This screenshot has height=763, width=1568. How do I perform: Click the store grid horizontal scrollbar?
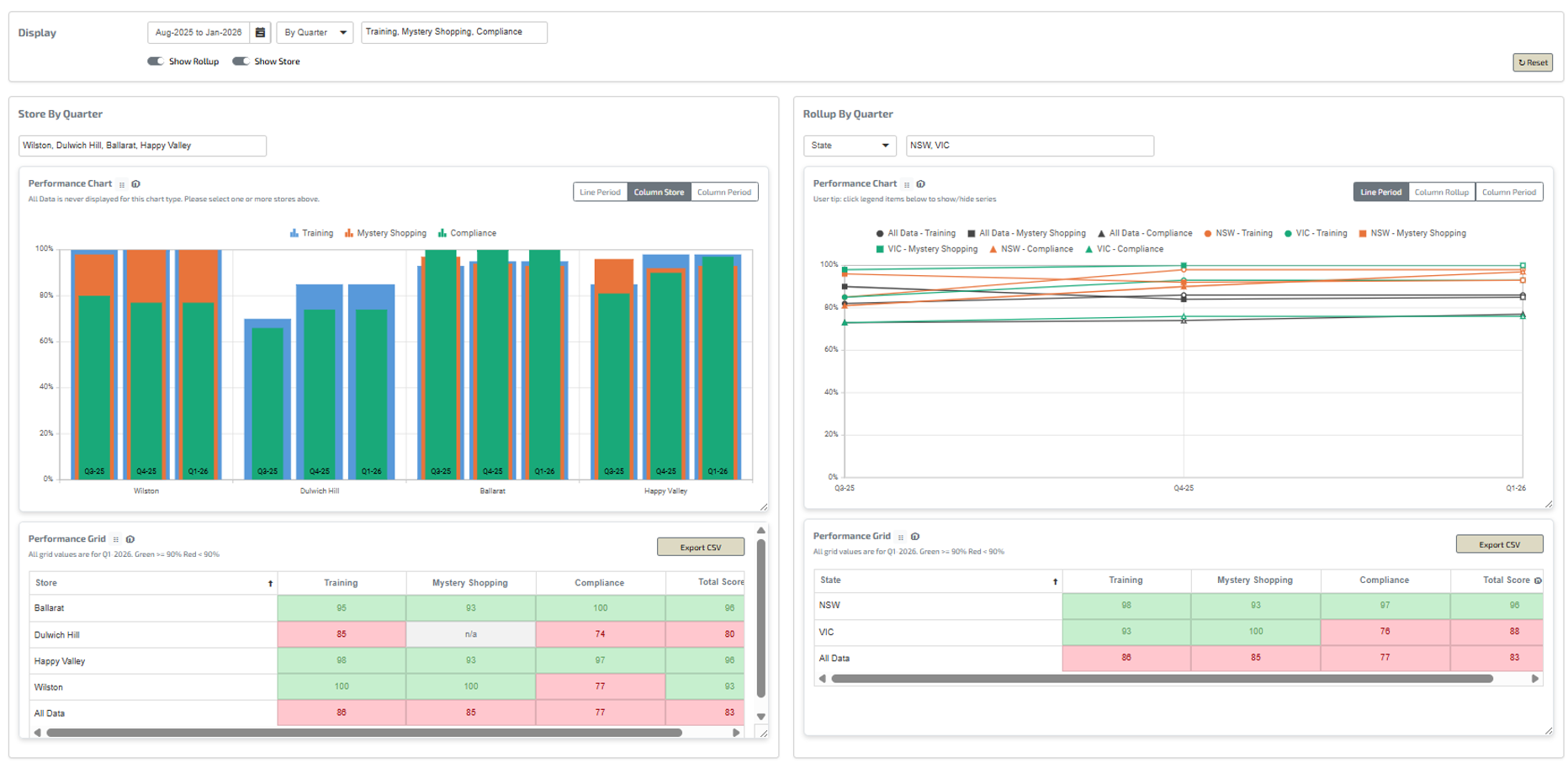pyautogui.click(x=363, y=733)
